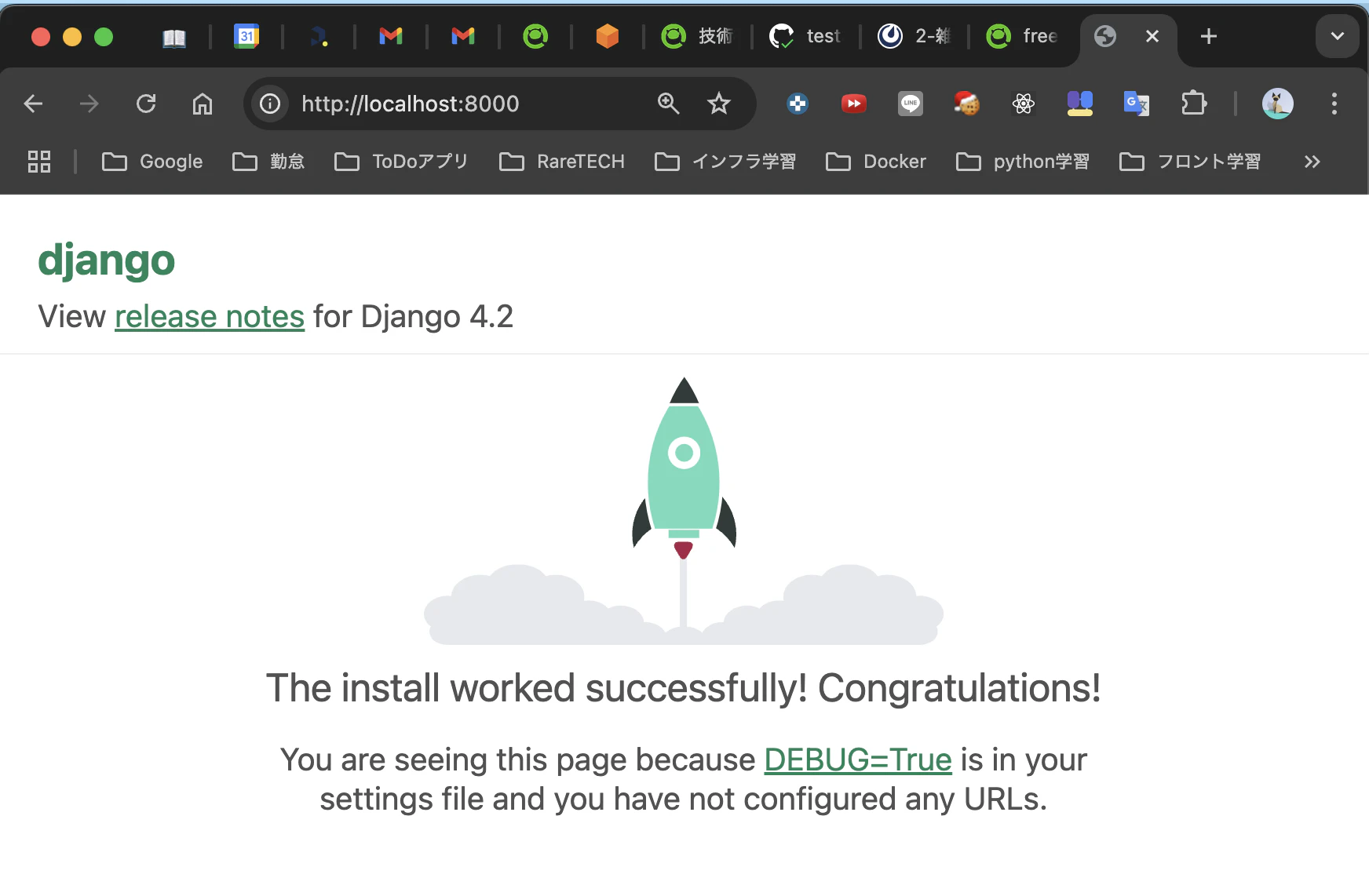Open the cat profile avatar menu
The height and width of the screenshot is (896, 1369).
(x=1278, y=104)
